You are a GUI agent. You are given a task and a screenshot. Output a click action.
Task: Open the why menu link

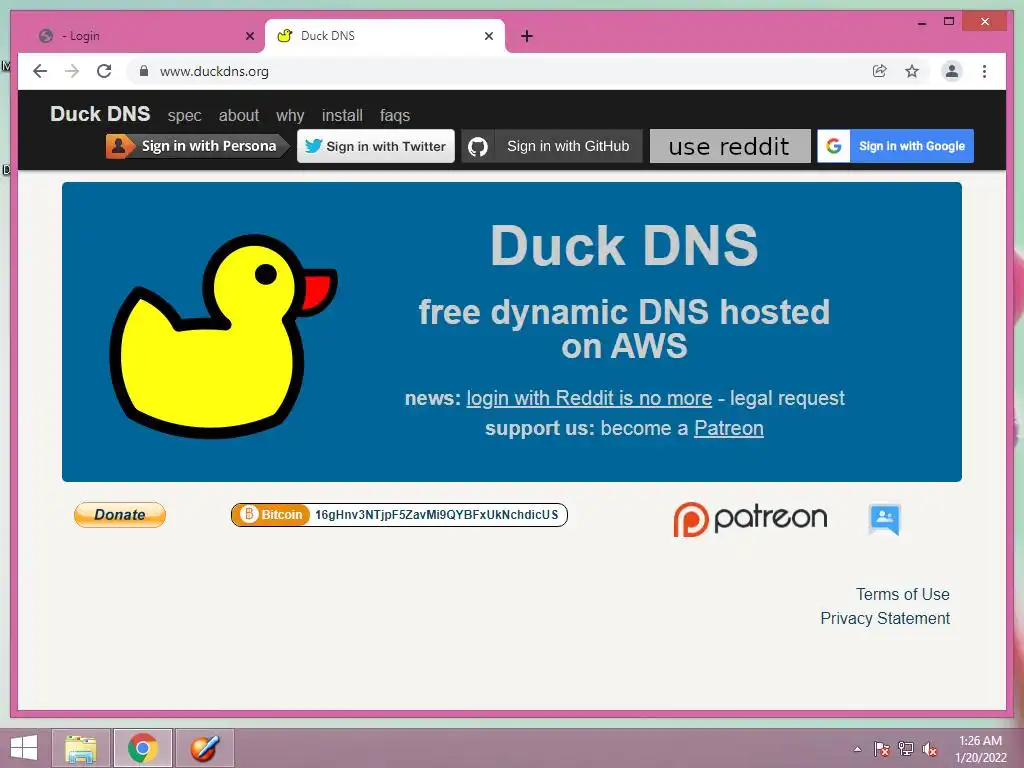point(290,116)
